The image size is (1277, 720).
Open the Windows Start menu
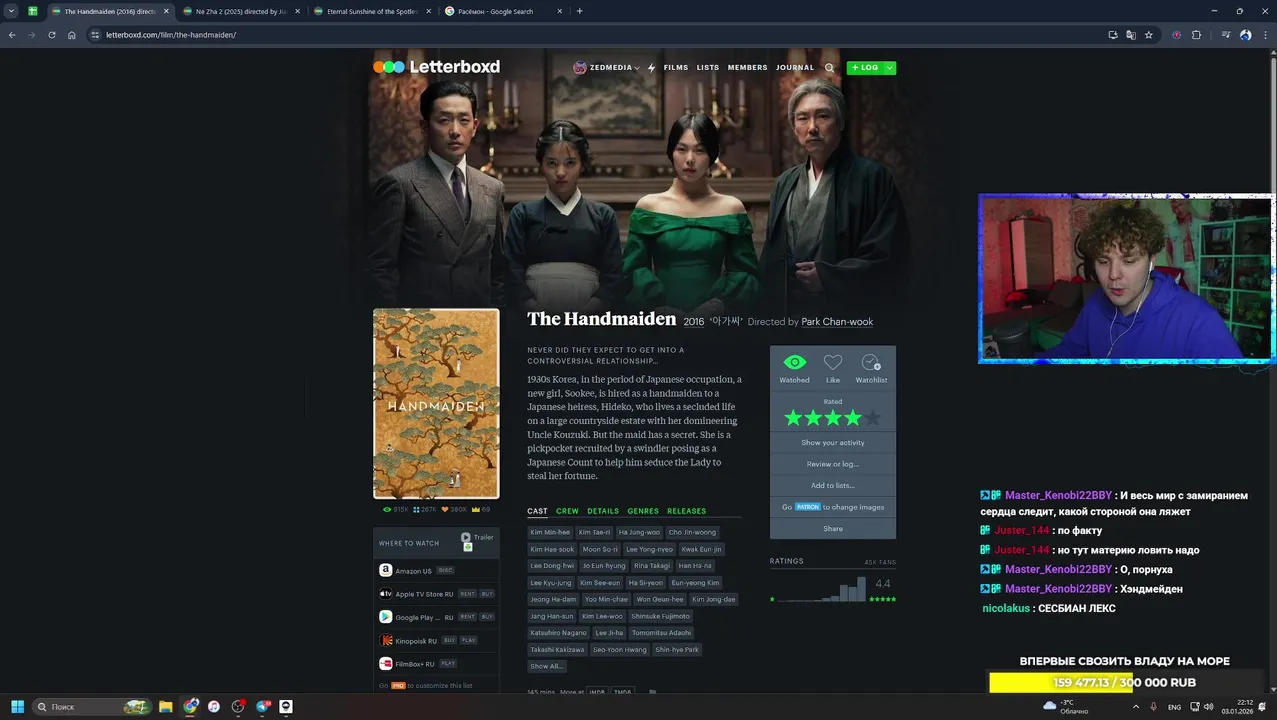tap(17, 706)
